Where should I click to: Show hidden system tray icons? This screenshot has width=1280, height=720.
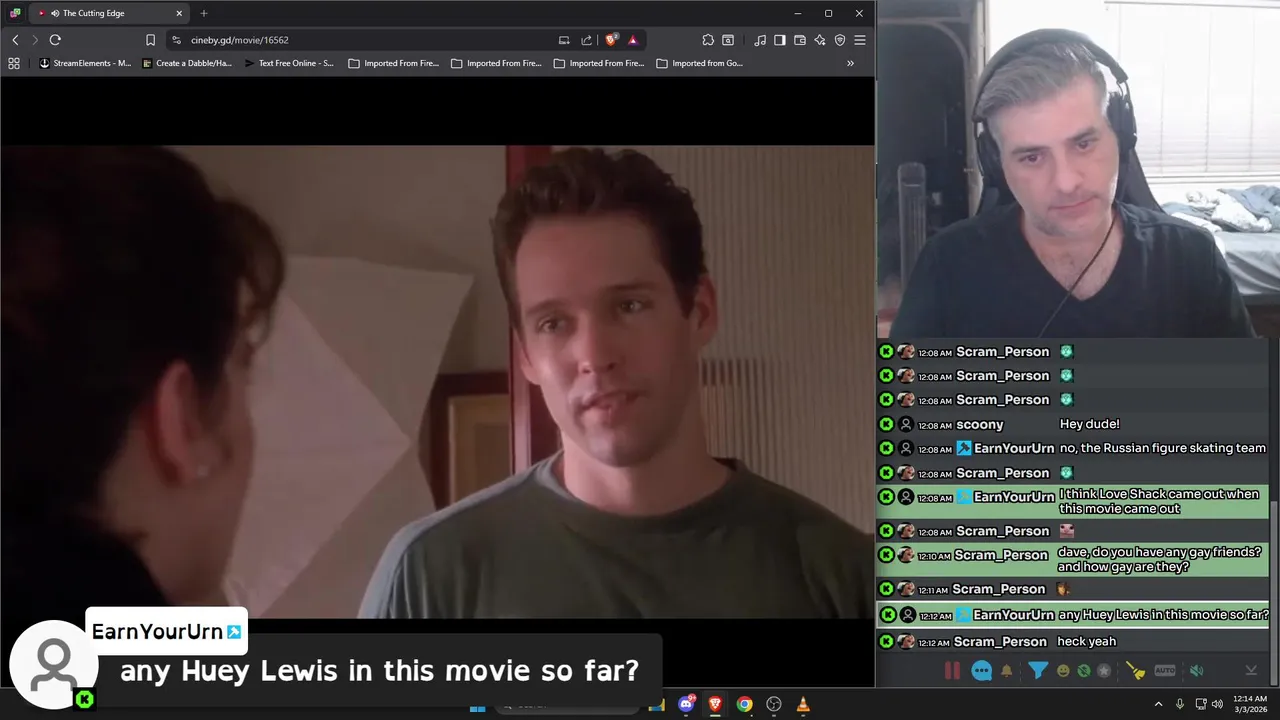(1158, 704)
